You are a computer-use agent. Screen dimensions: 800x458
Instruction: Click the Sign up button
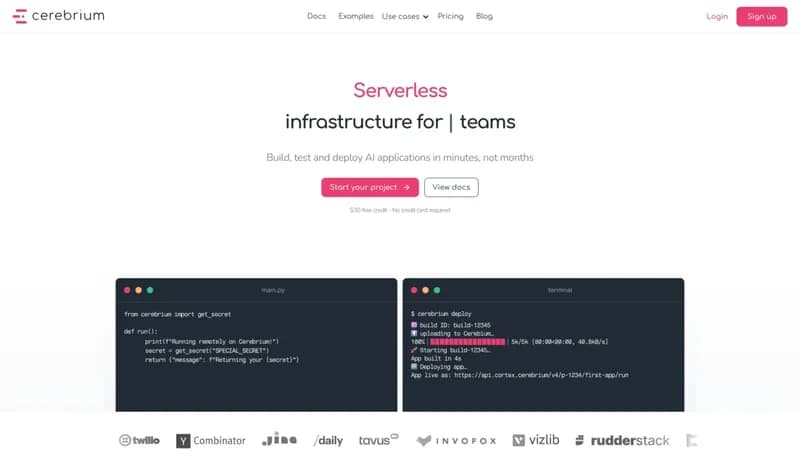(x=761, y=16)
